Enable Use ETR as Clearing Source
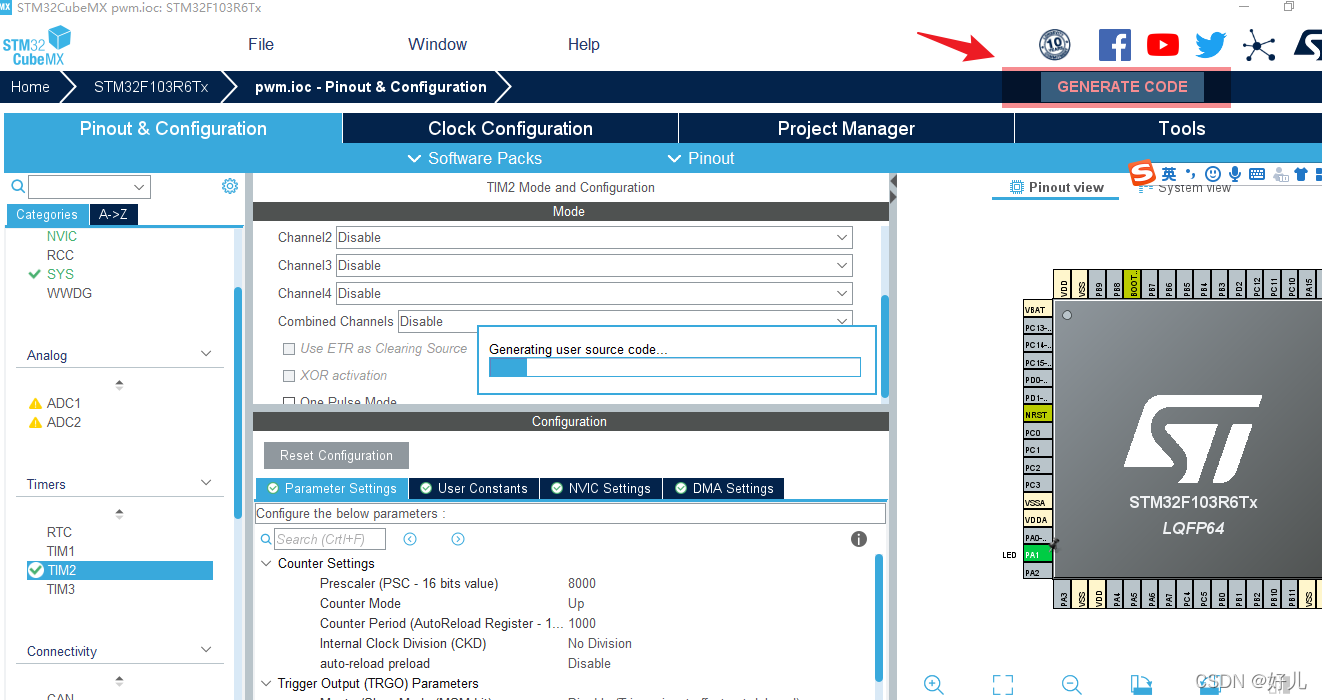This screenshot has height=700, width=1322. (x=289, y=349)
